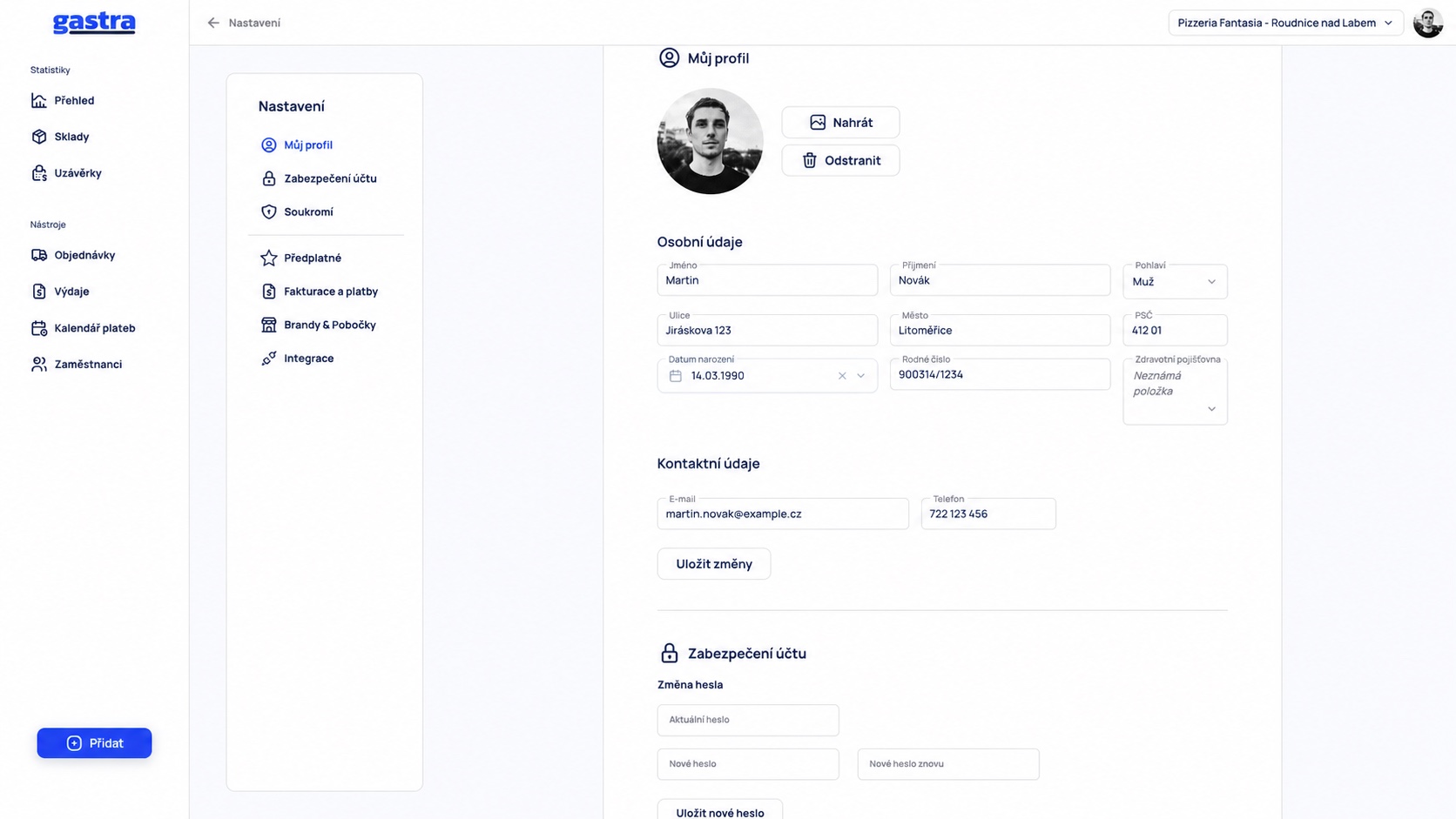Viewport: 1456px width, 819px height.
Task: Open Uzávěrky icon in sidebar
Action: tap(39, 173)
